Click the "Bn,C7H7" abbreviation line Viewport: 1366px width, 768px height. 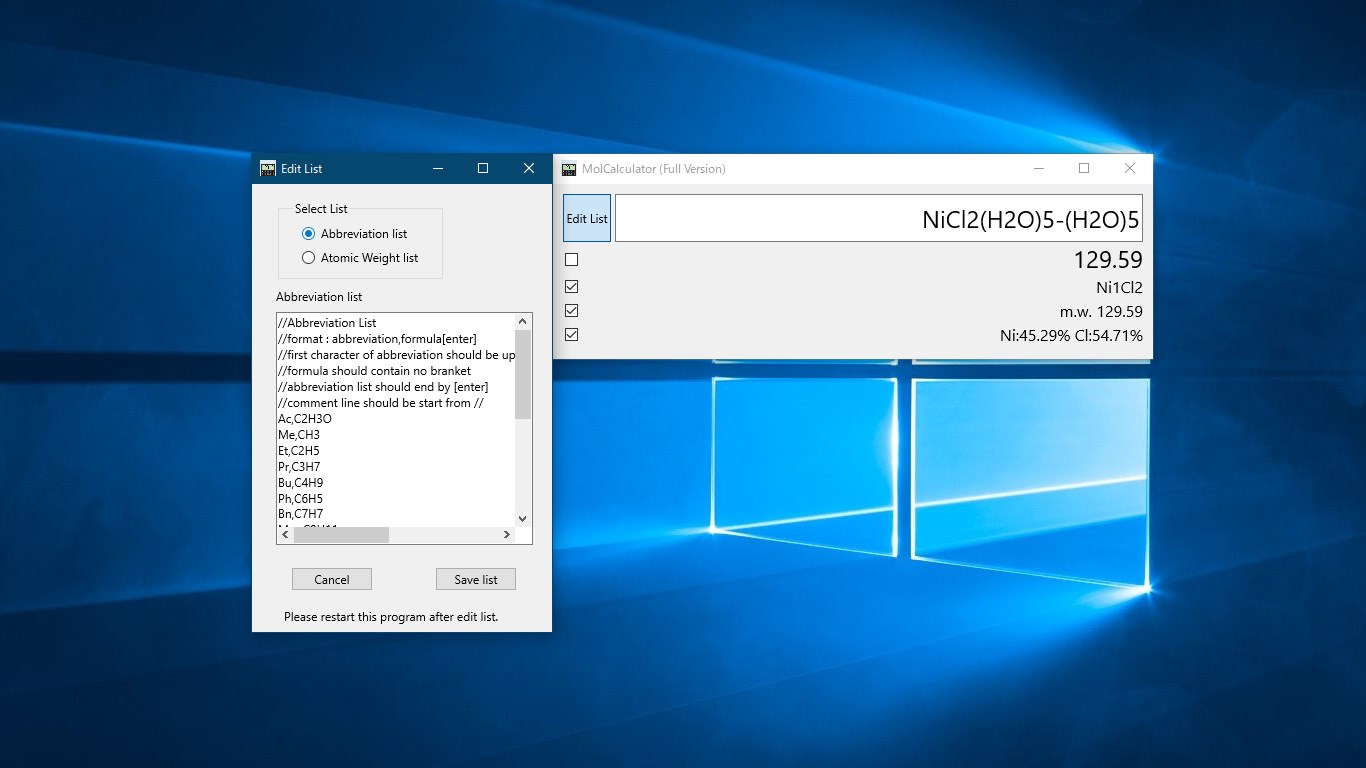point(300,514)
